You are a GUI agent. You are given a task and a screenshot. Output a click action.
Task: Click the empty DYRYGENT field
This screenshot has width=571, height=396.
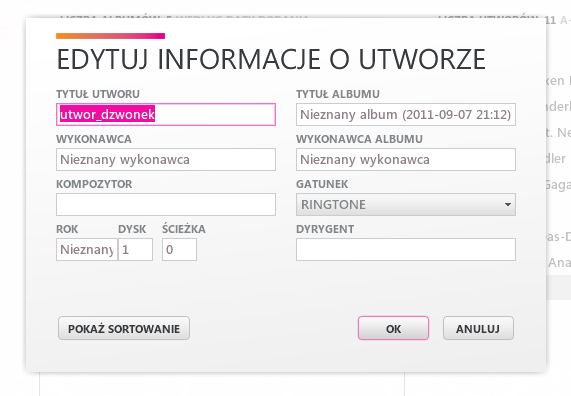click(406, 250)
